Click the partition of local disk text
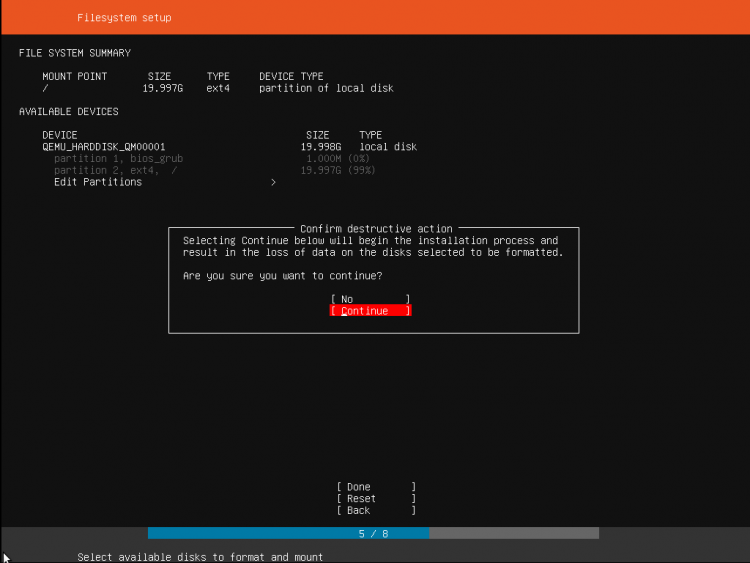This screenshot has width=750, height=563. (x=326, y=88)
